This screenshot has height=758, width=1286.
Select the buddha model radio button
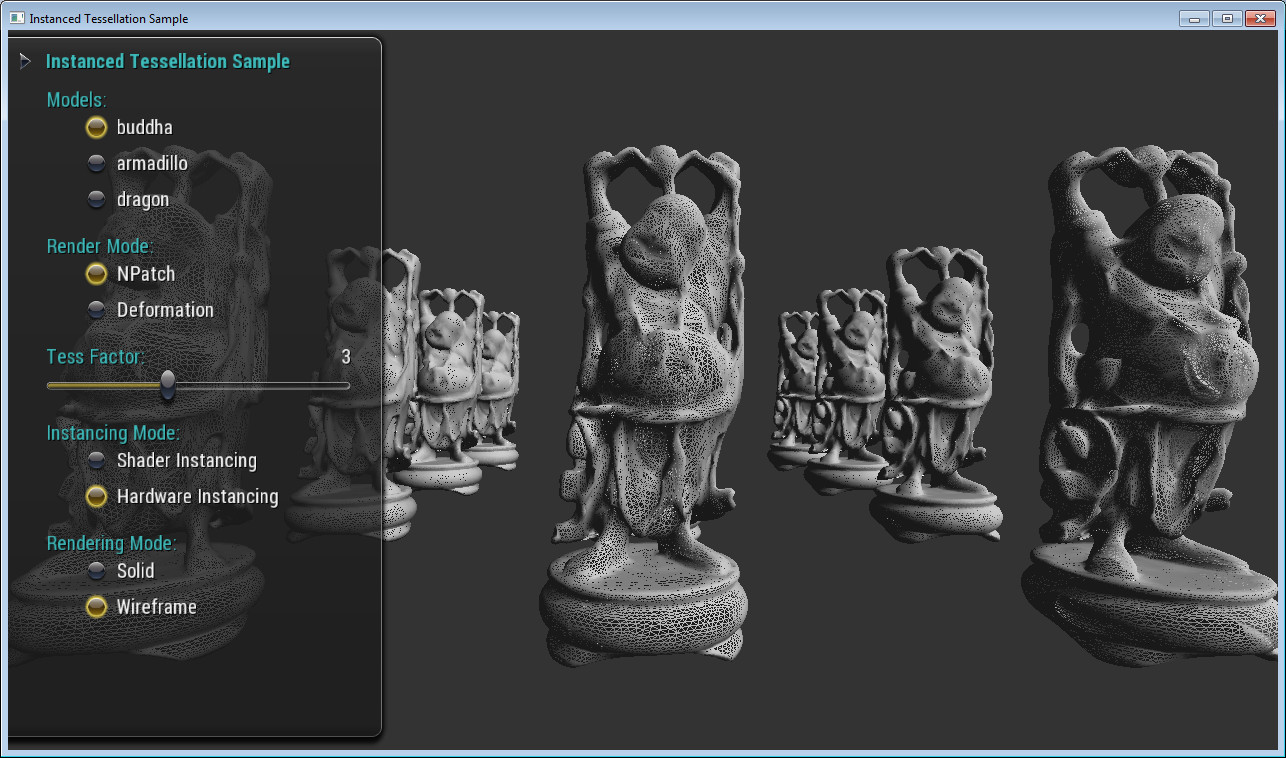[x=97, y=127]
